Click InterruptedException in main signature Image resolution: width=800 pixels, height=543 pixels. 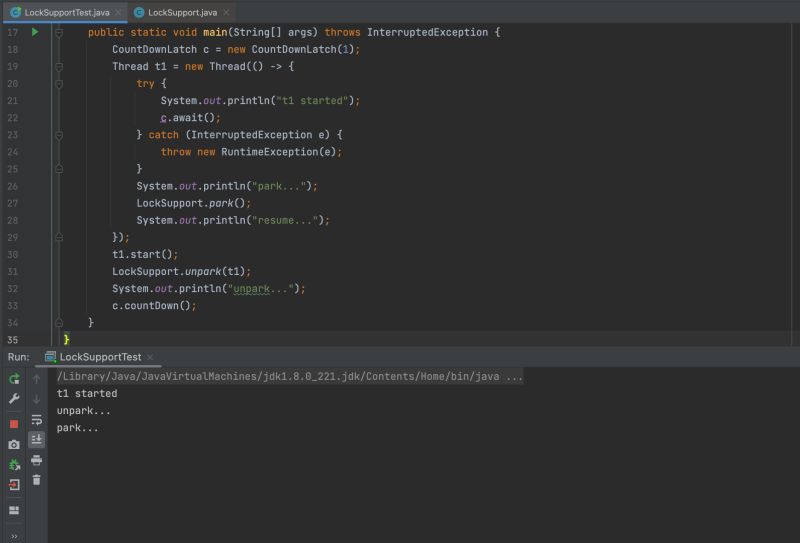(x=427, y=32)
